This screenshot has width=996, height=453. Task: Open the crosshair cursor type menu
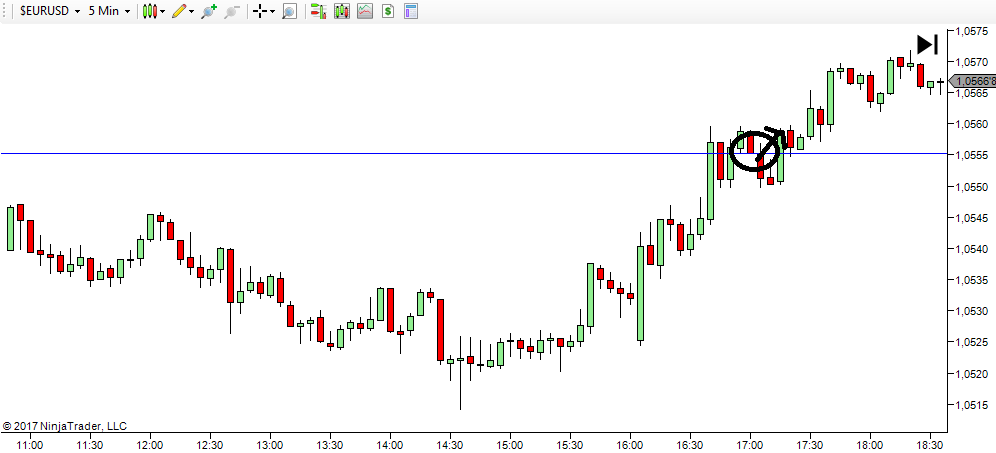click(x=263, y=11)
